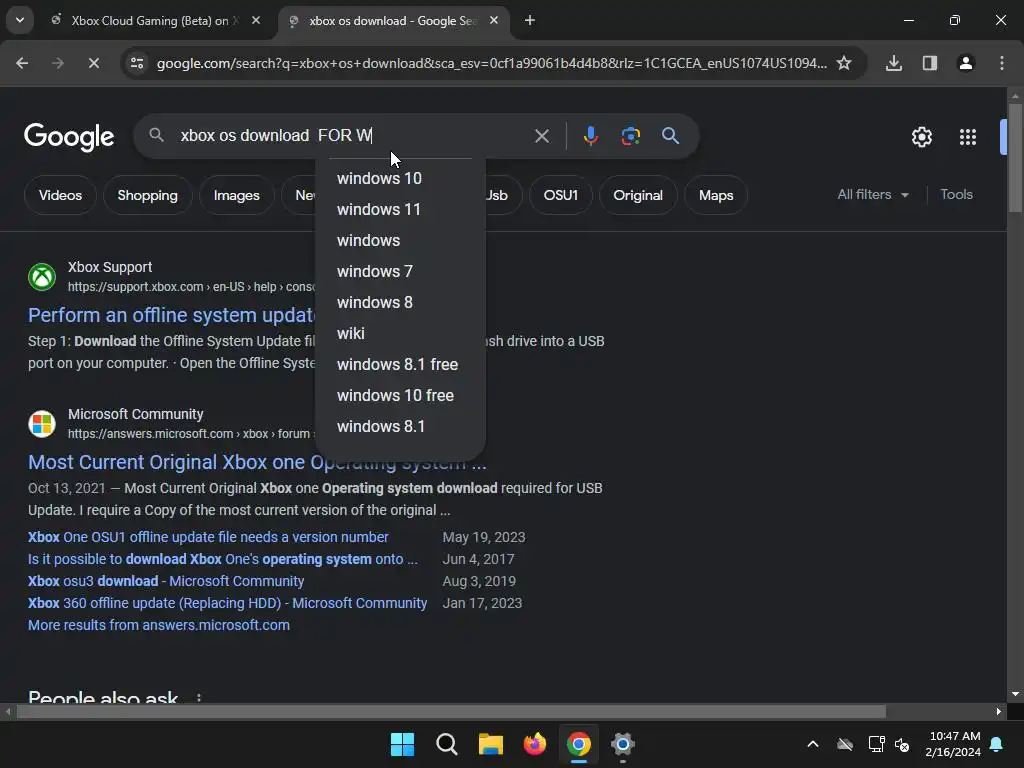View site information icon in address bar
This screenshot has width=1024, height=768.
coord(137,63)
